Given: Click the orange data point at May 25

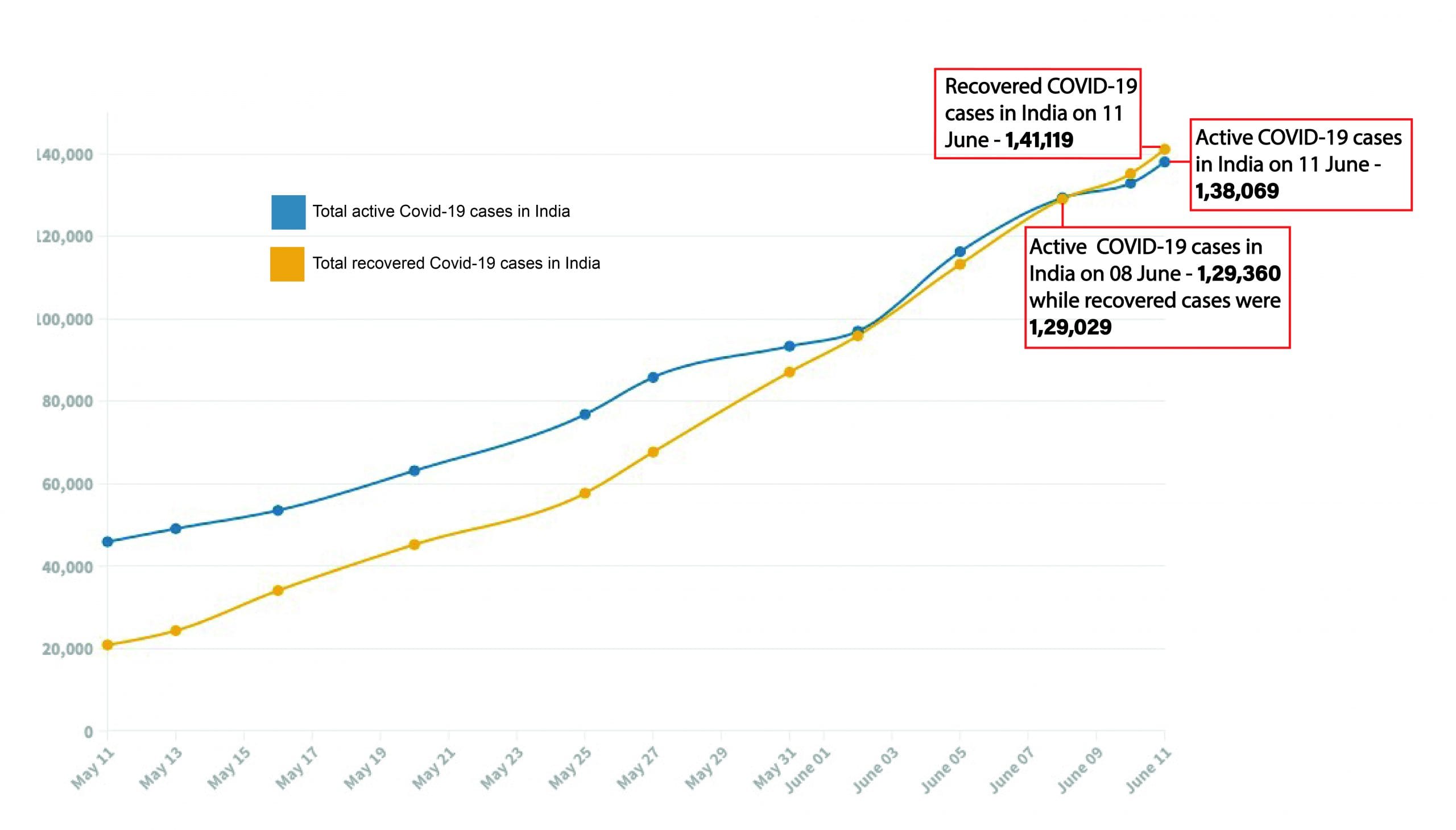Looking at the screenshot, I should [x=585, y=493].
